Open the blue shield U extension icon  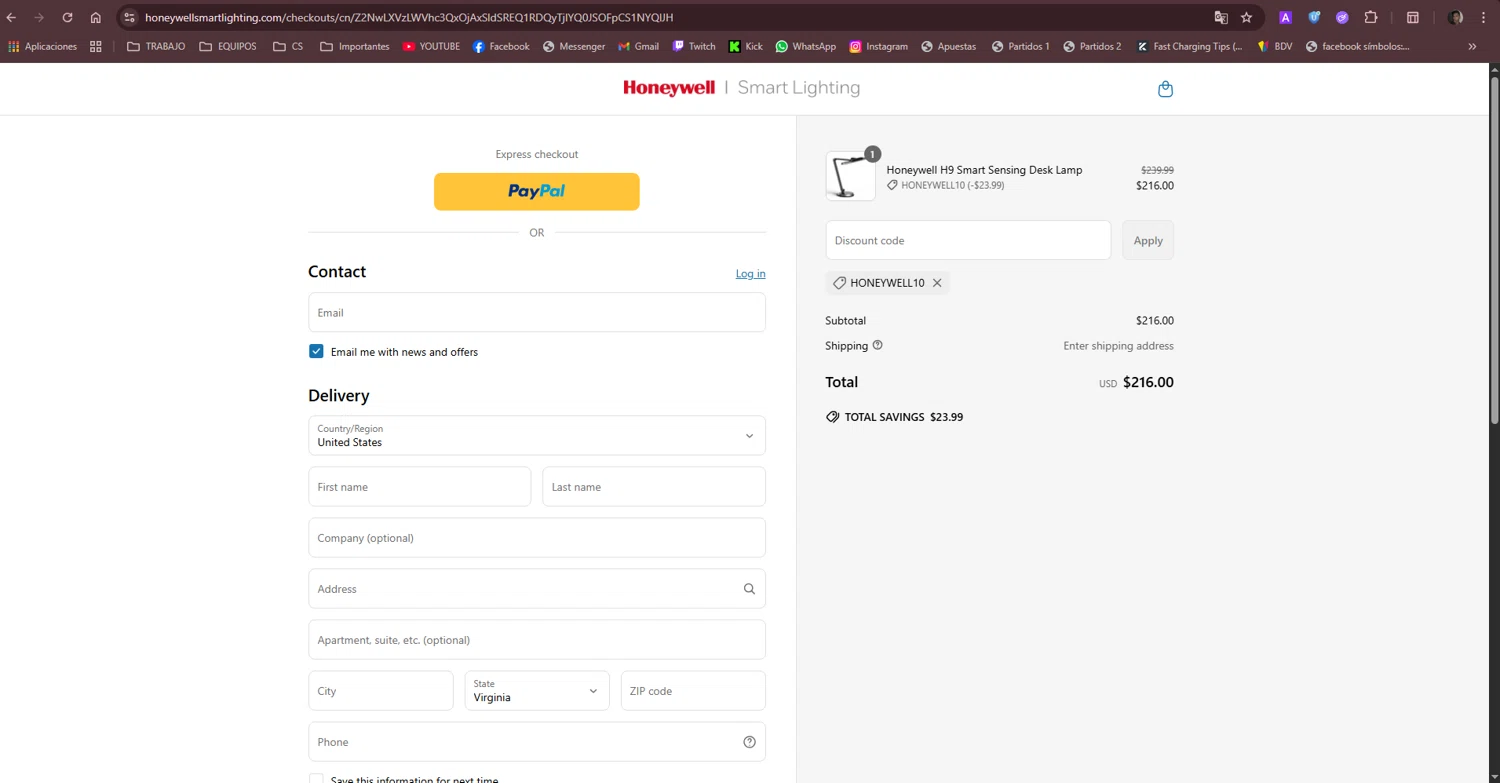coord(1314,17)
